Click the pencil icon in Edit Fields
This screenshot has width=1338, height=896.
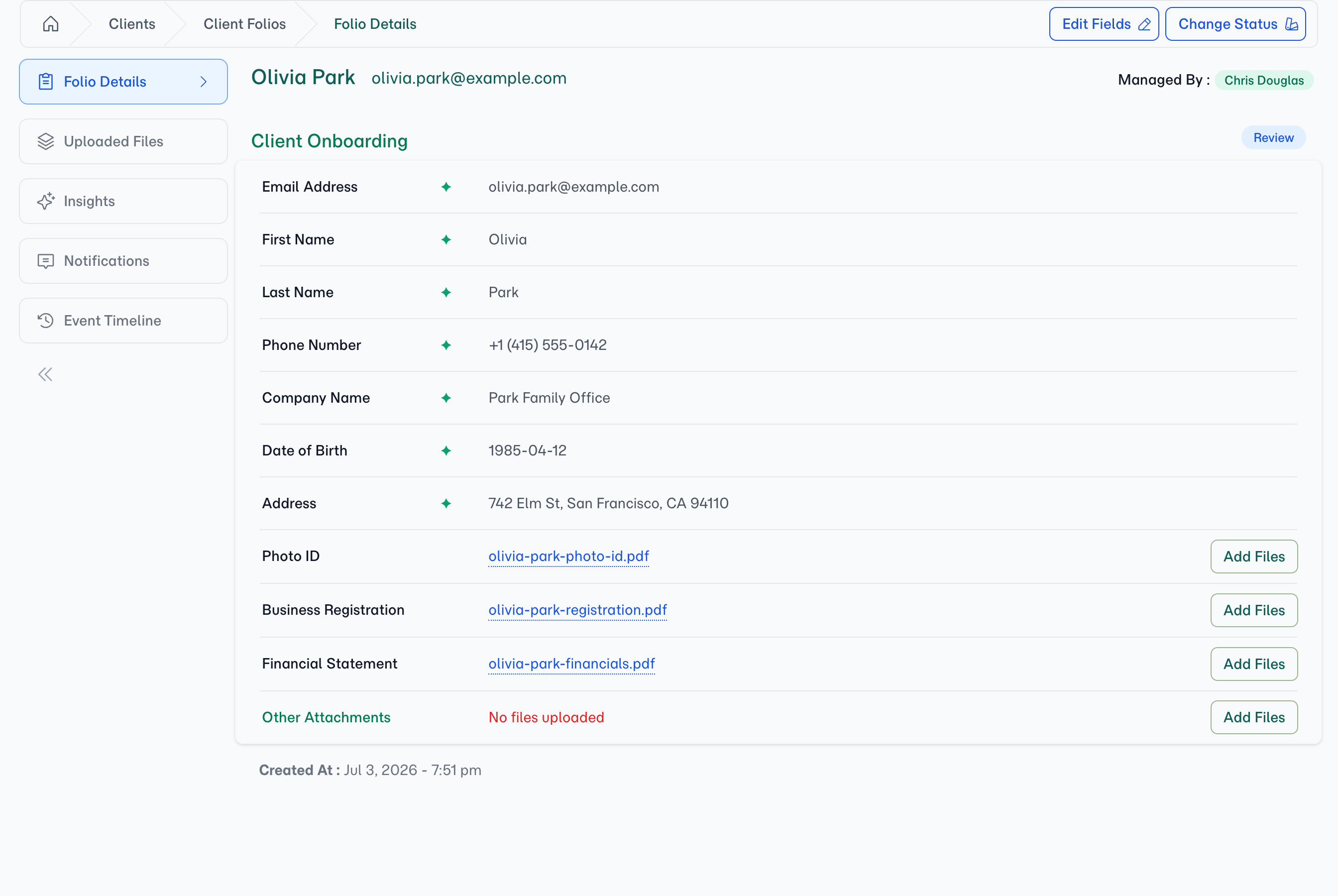(1144, 24)
